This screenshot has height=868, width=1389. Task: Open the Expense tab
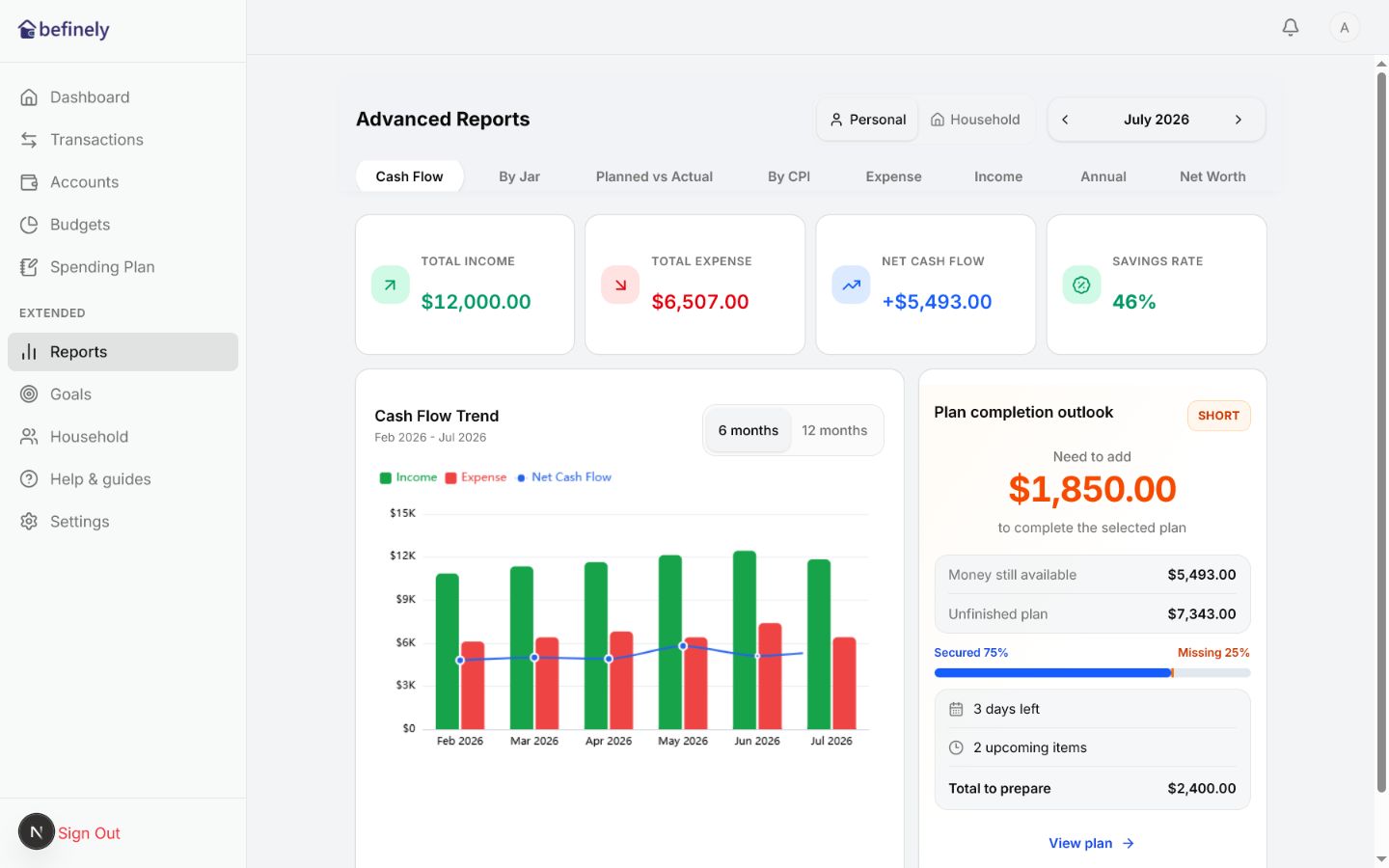(894, 176)
